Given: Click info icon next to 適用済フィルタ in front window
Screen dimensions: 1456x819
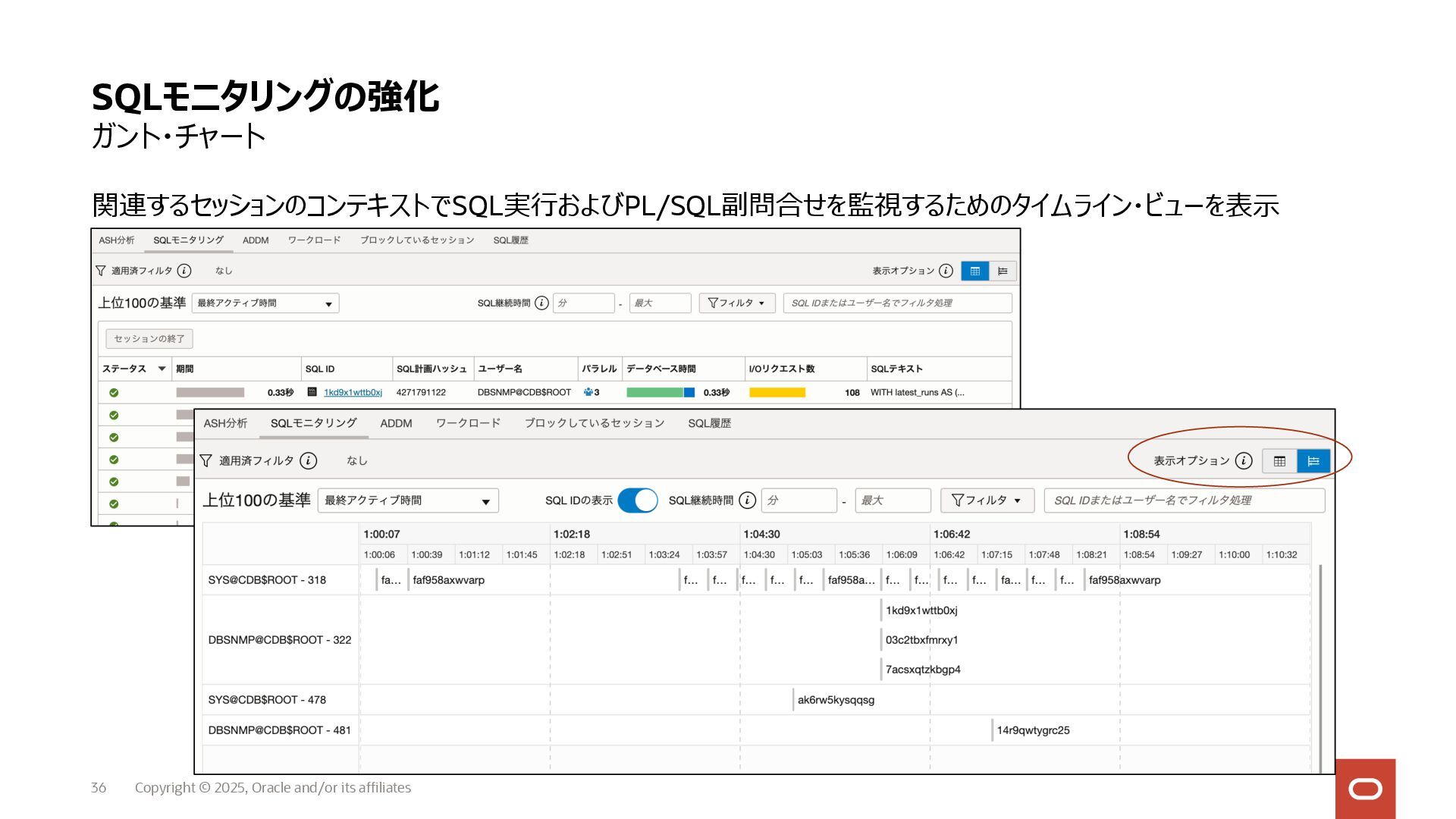Looking at the screenshot, I should (308, 460).
